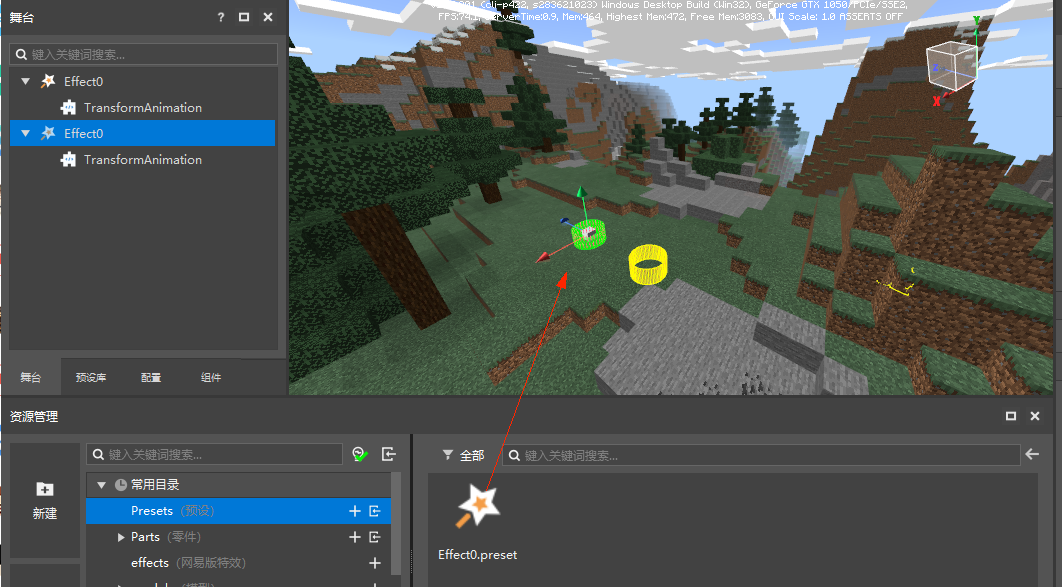Click the import icon on Presets row
Viewport: 1062px width, 587px height.
tap(375, 511)
